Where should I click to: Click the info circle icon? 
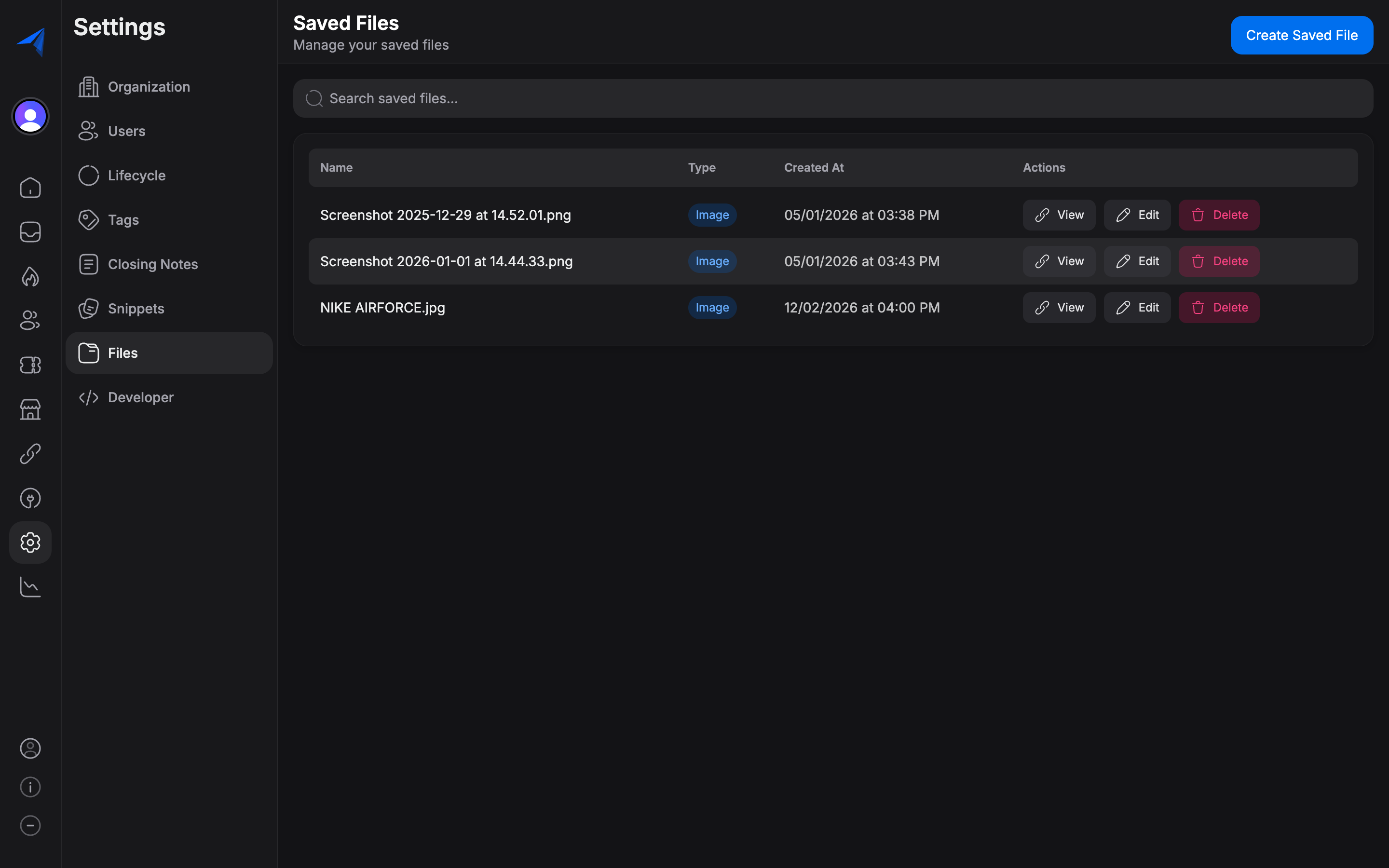(x=30, y=787)
